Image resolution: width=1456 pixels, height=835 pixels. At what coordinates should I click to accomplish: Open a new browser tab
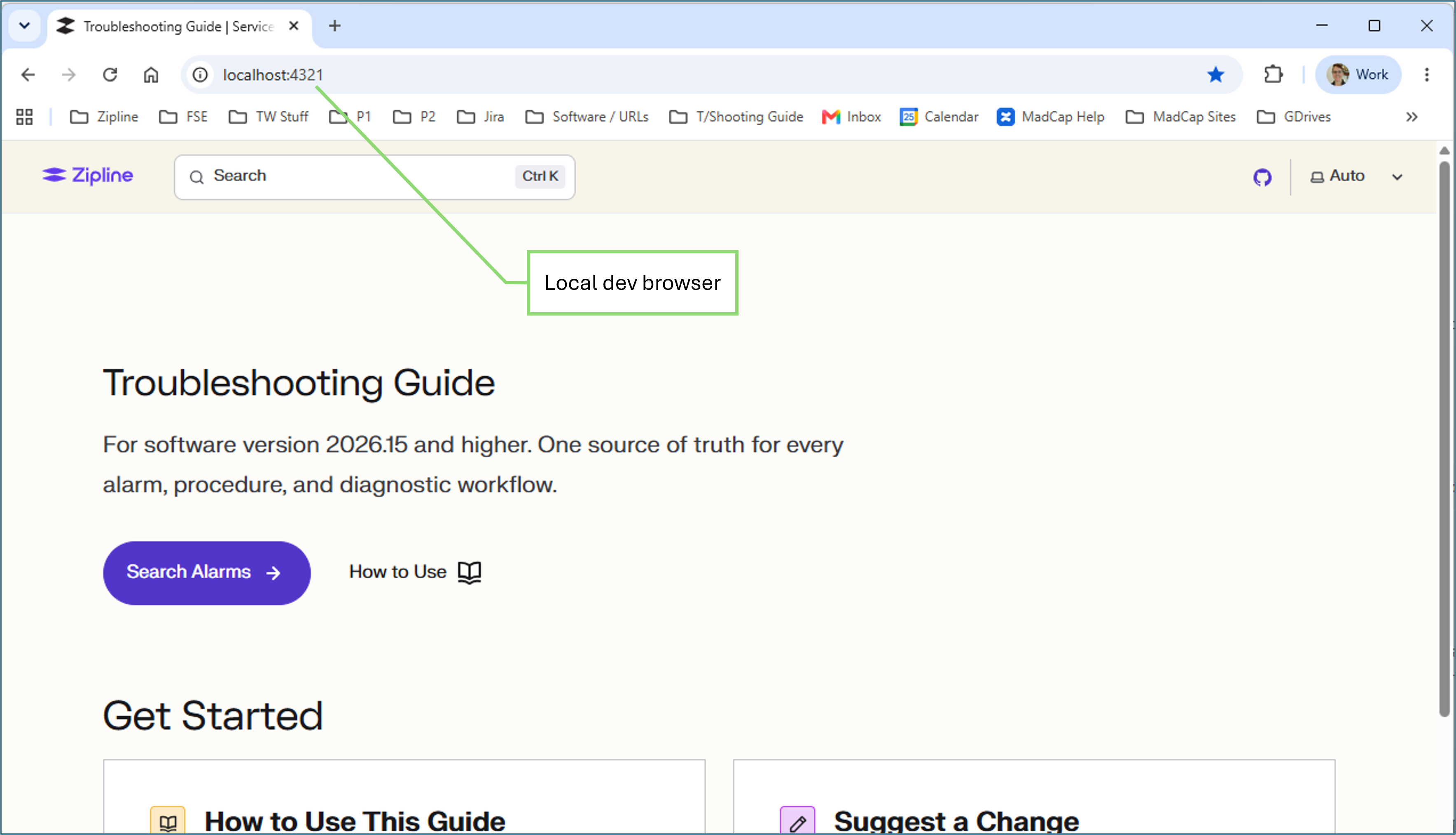tap(335, 26)
